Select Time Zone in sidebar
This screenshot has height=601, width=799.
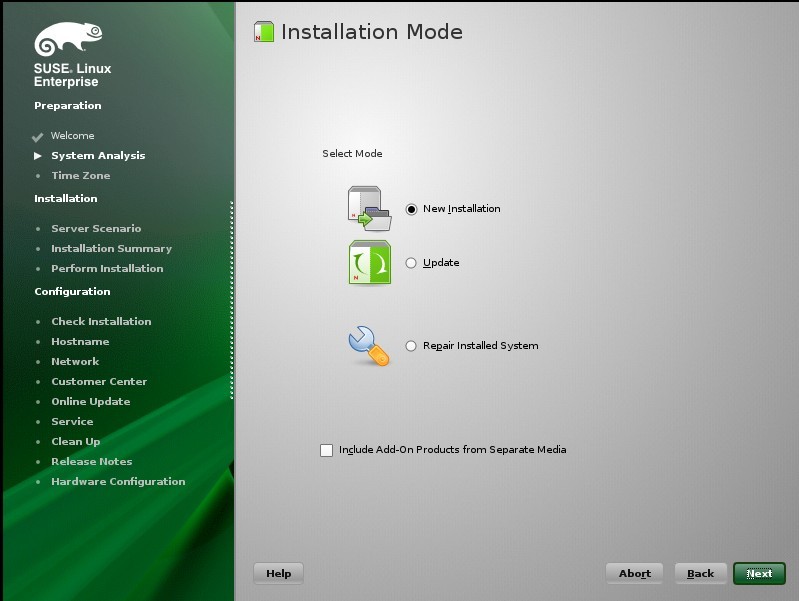tap(81, 175)
